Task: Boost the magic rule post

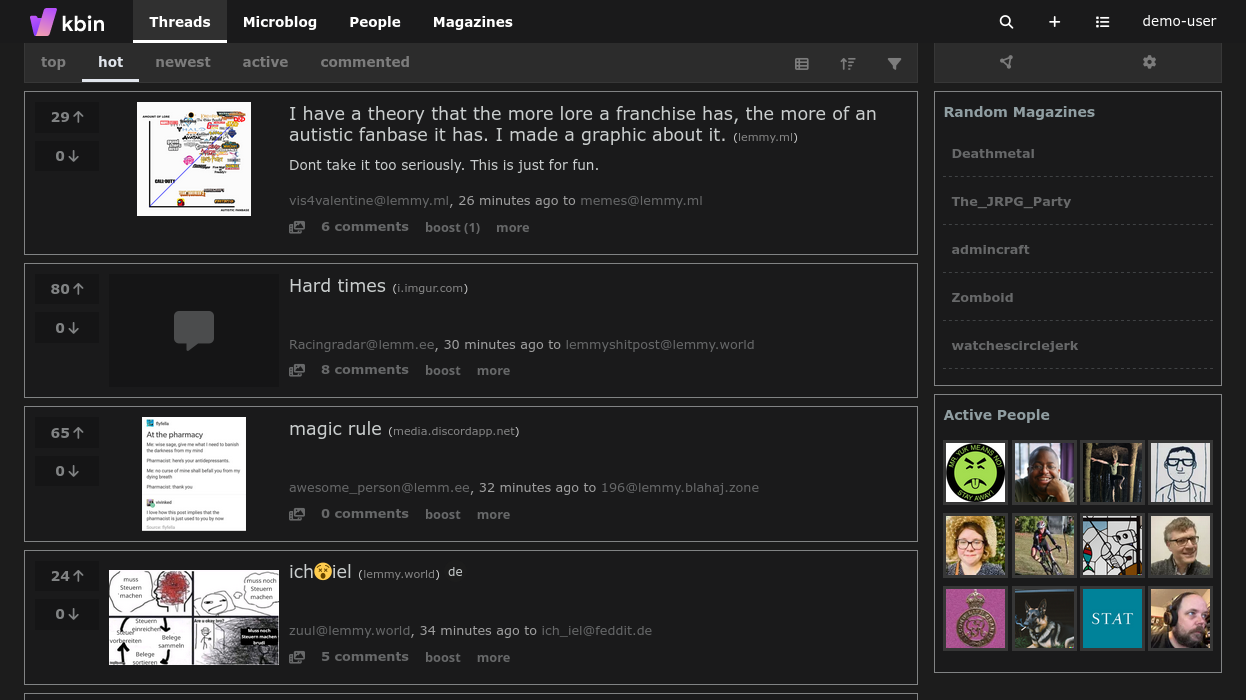Action: [443, 515]
